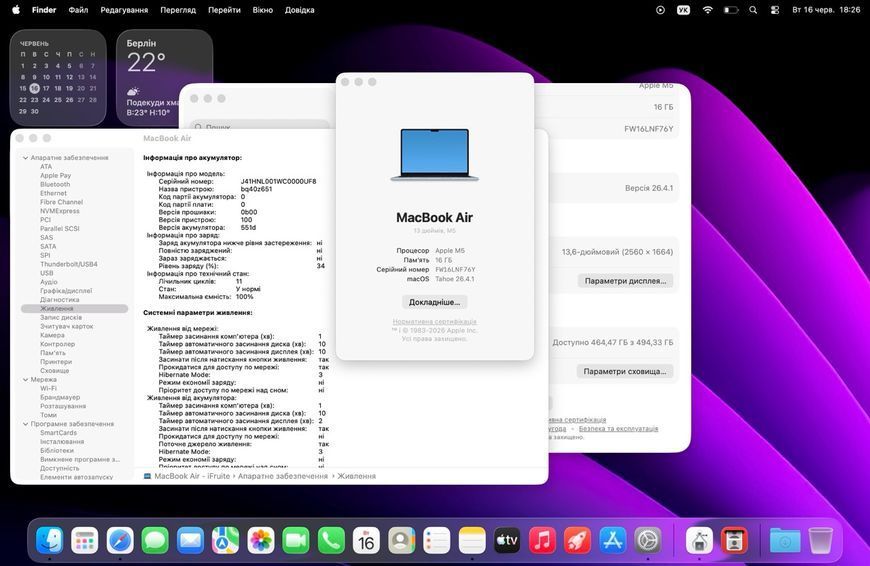Click the menu bar date and time
Screen dimensions: 870x566
826,10
